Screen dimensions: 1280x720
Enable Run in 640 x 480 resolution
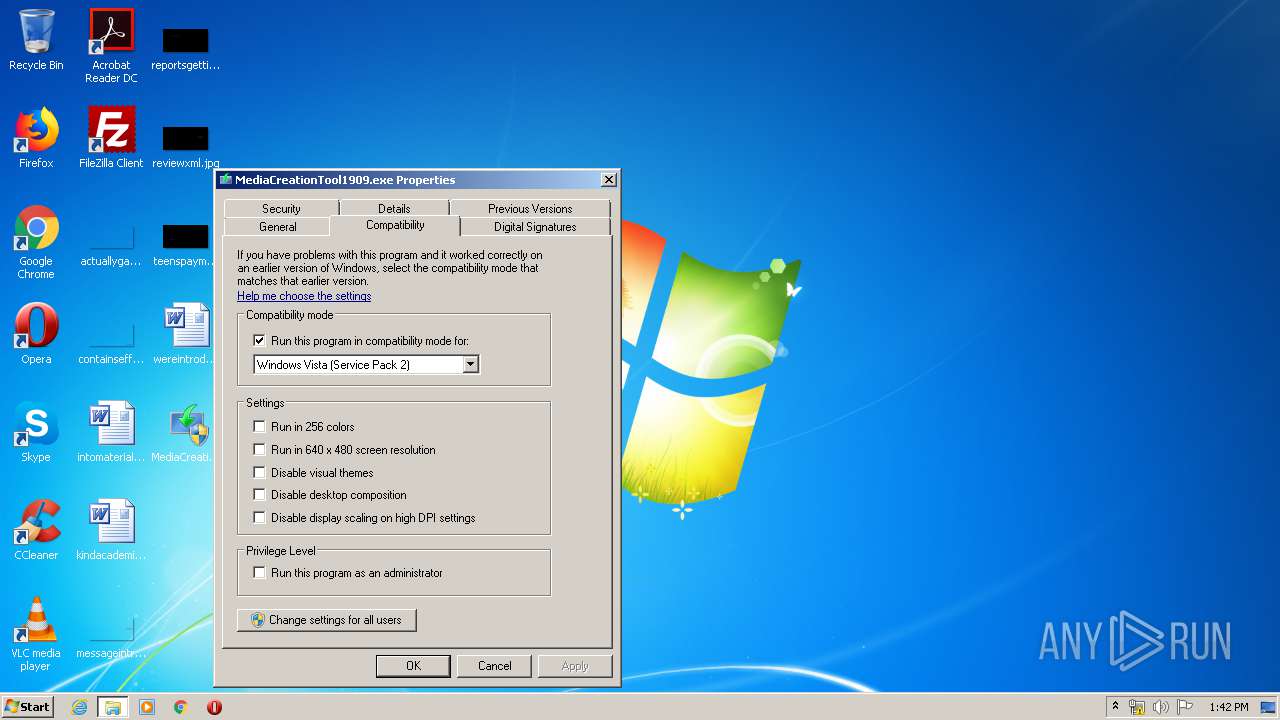click(260, 450)
